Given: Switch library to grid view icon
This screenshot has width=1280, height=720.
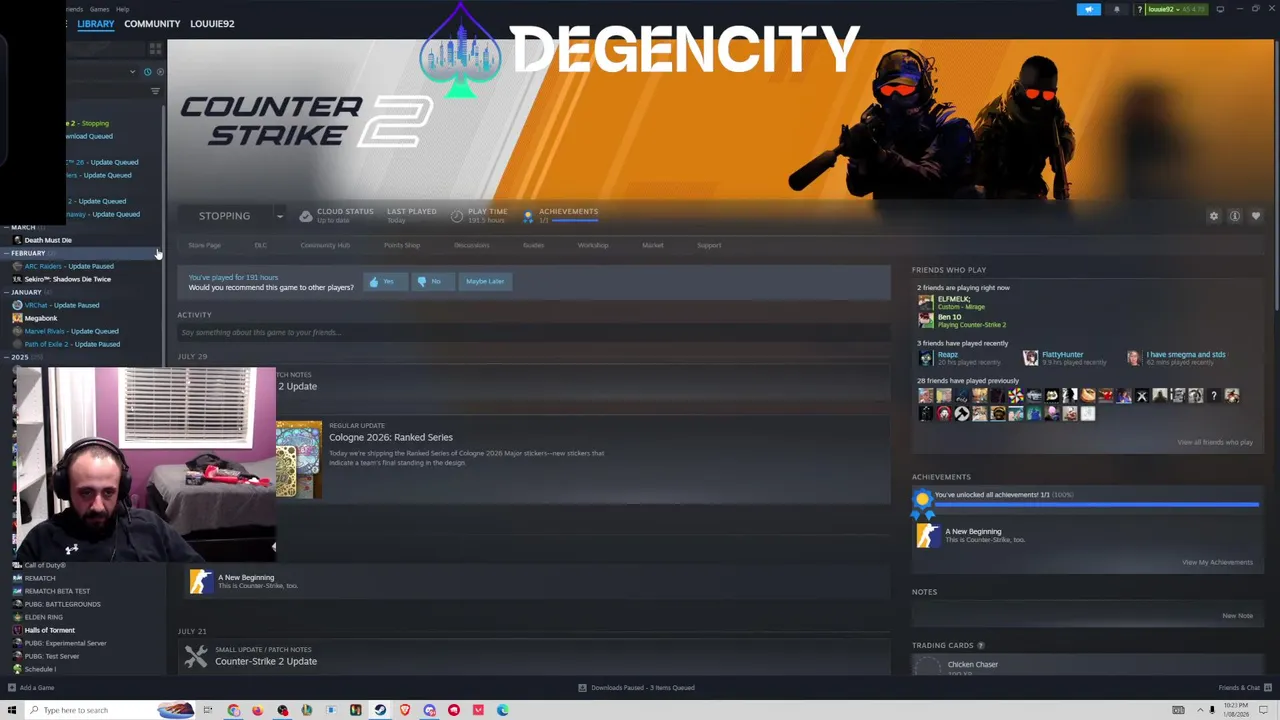Looking at the screenshot, I should (155, 48).
